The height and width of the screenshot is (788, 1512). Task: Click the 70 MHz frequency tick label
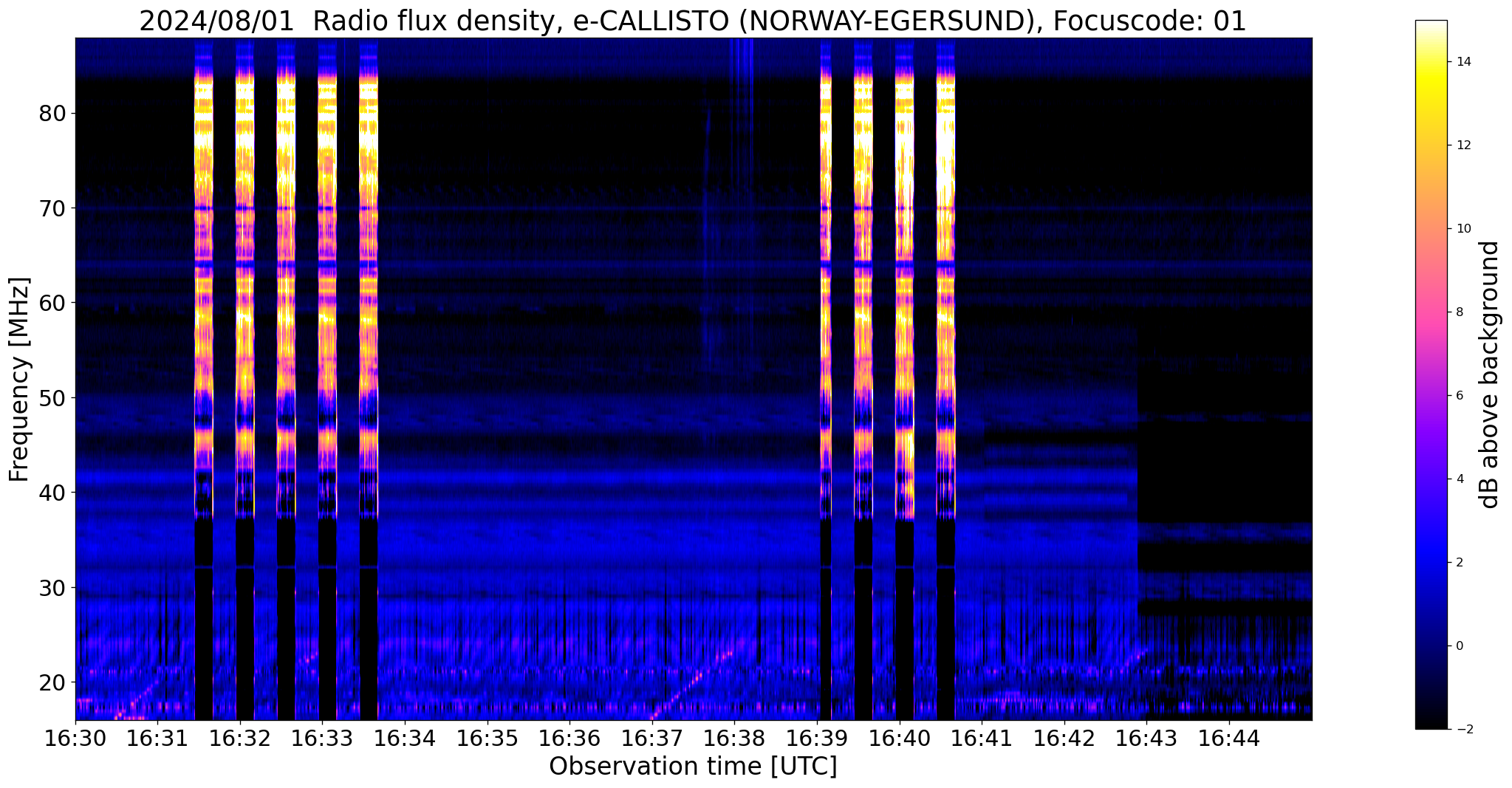53,208
